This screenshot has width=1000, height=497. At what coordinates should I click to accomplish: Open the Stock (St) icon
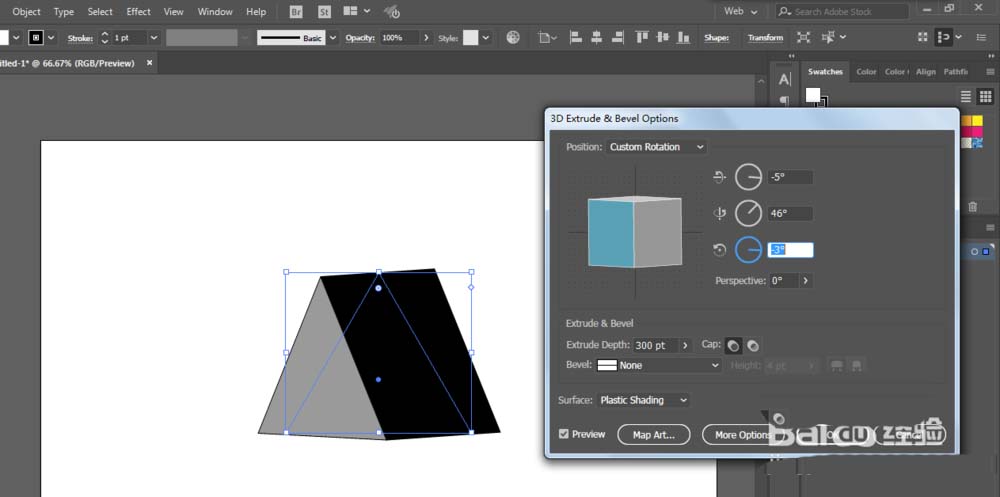pos(324,11)
